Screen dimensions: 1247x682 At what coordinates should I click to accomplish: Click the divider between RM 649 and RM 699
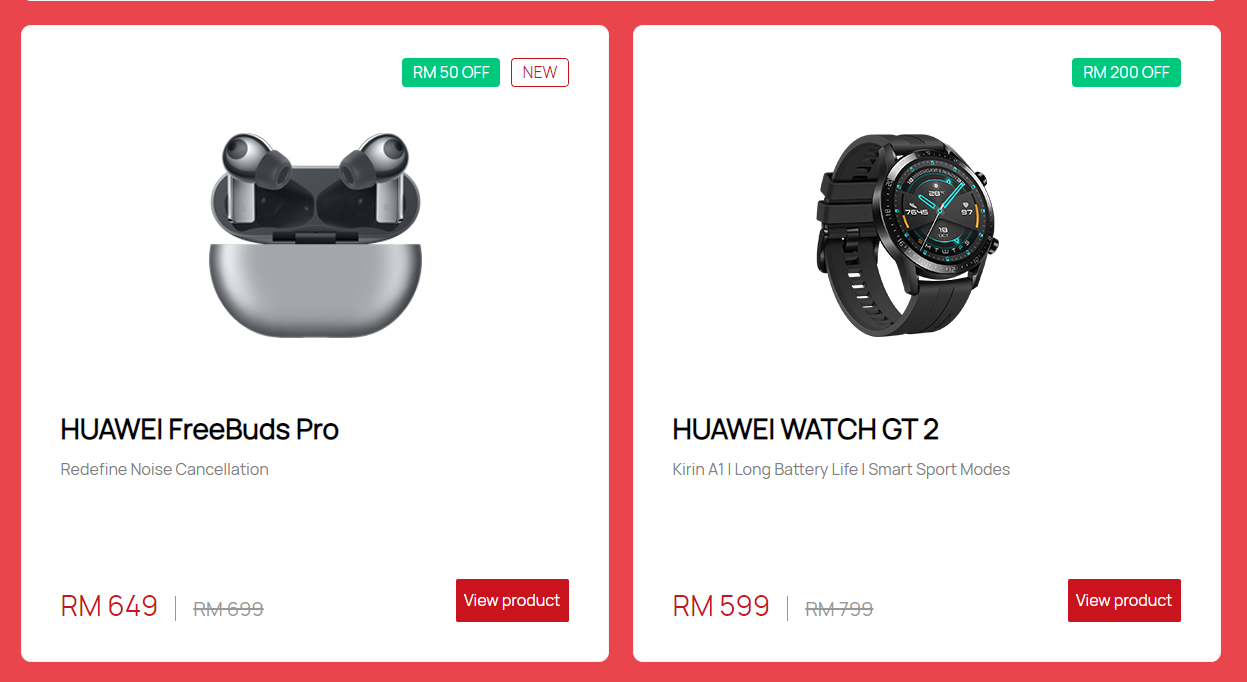[x=176, y=608]
